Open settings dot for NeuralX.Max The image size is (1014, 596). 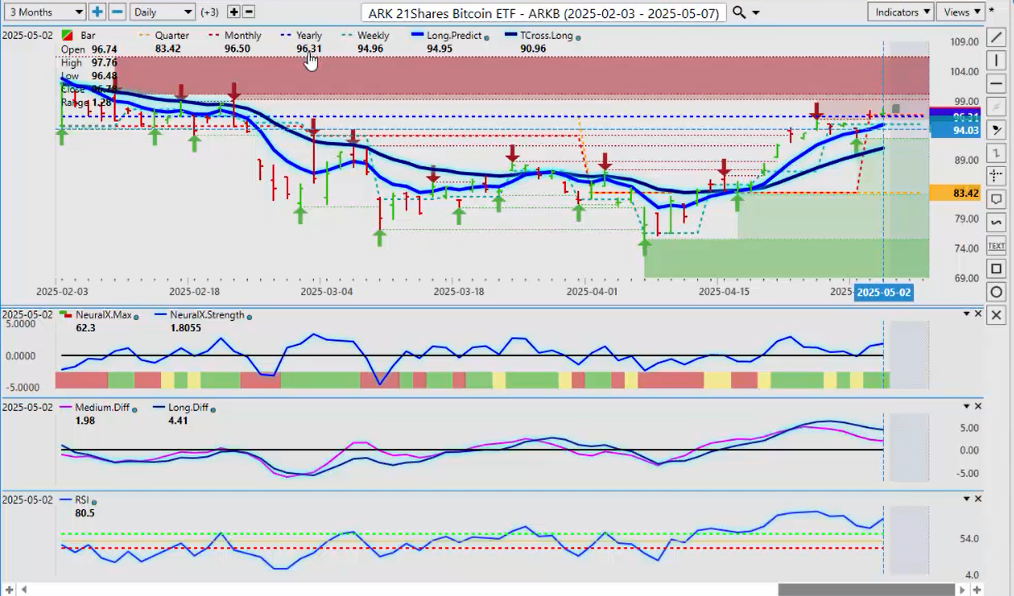pos(136,317)
